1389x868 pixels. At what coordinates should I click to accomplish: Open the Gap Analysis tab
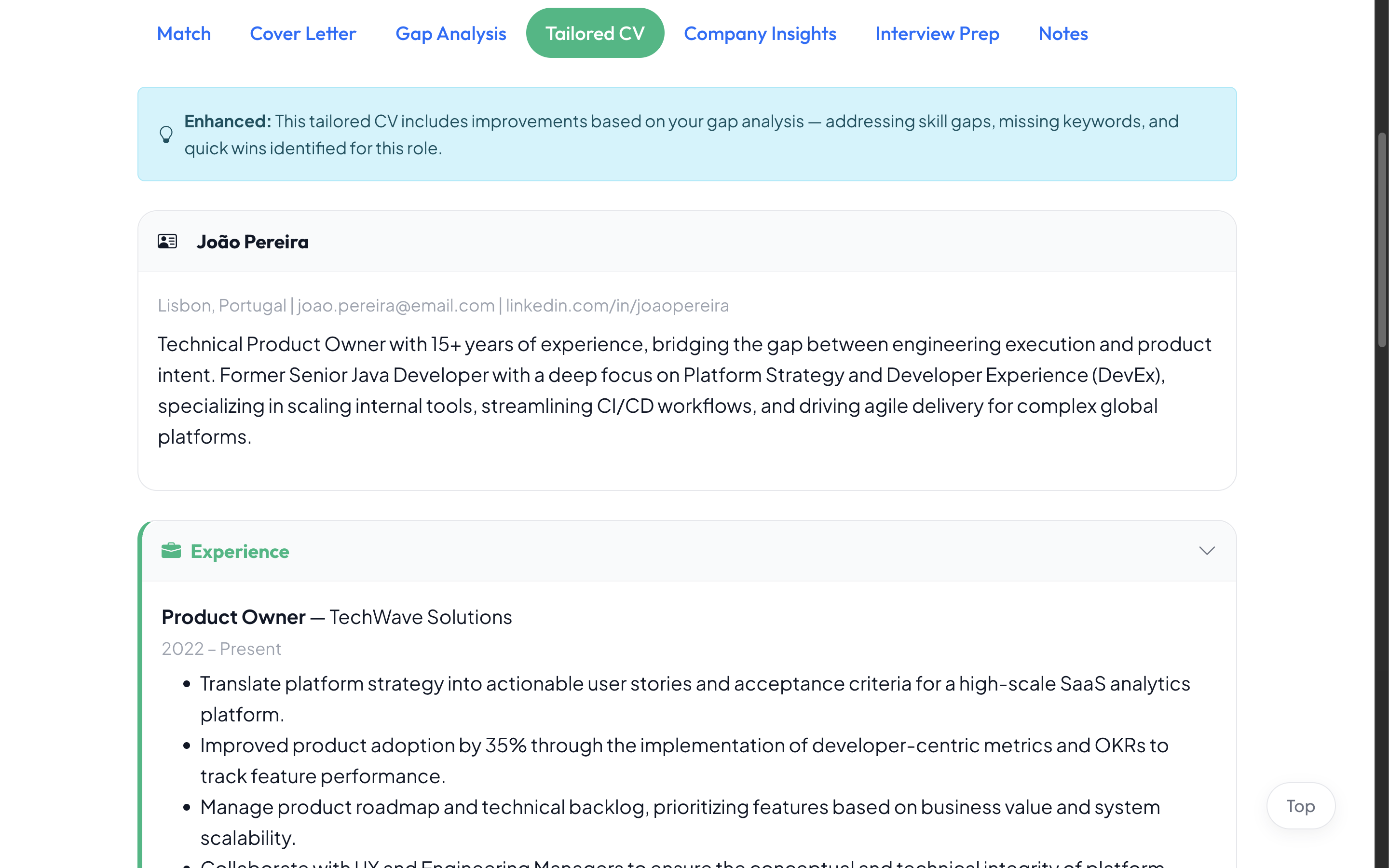450,33
